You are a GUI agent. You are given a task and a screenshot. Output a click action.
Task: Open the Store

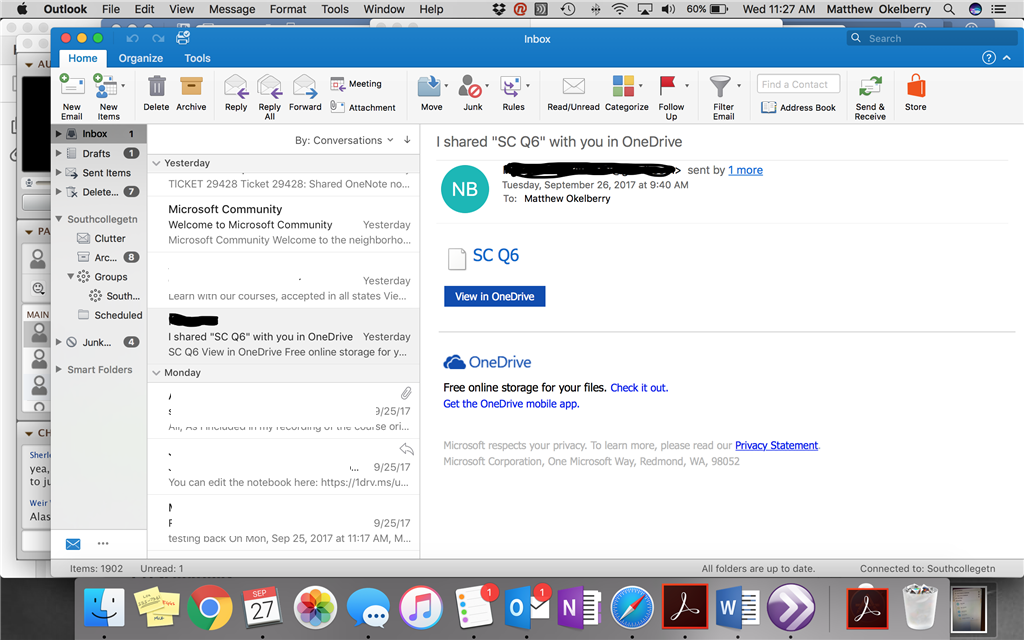point(915,93)
